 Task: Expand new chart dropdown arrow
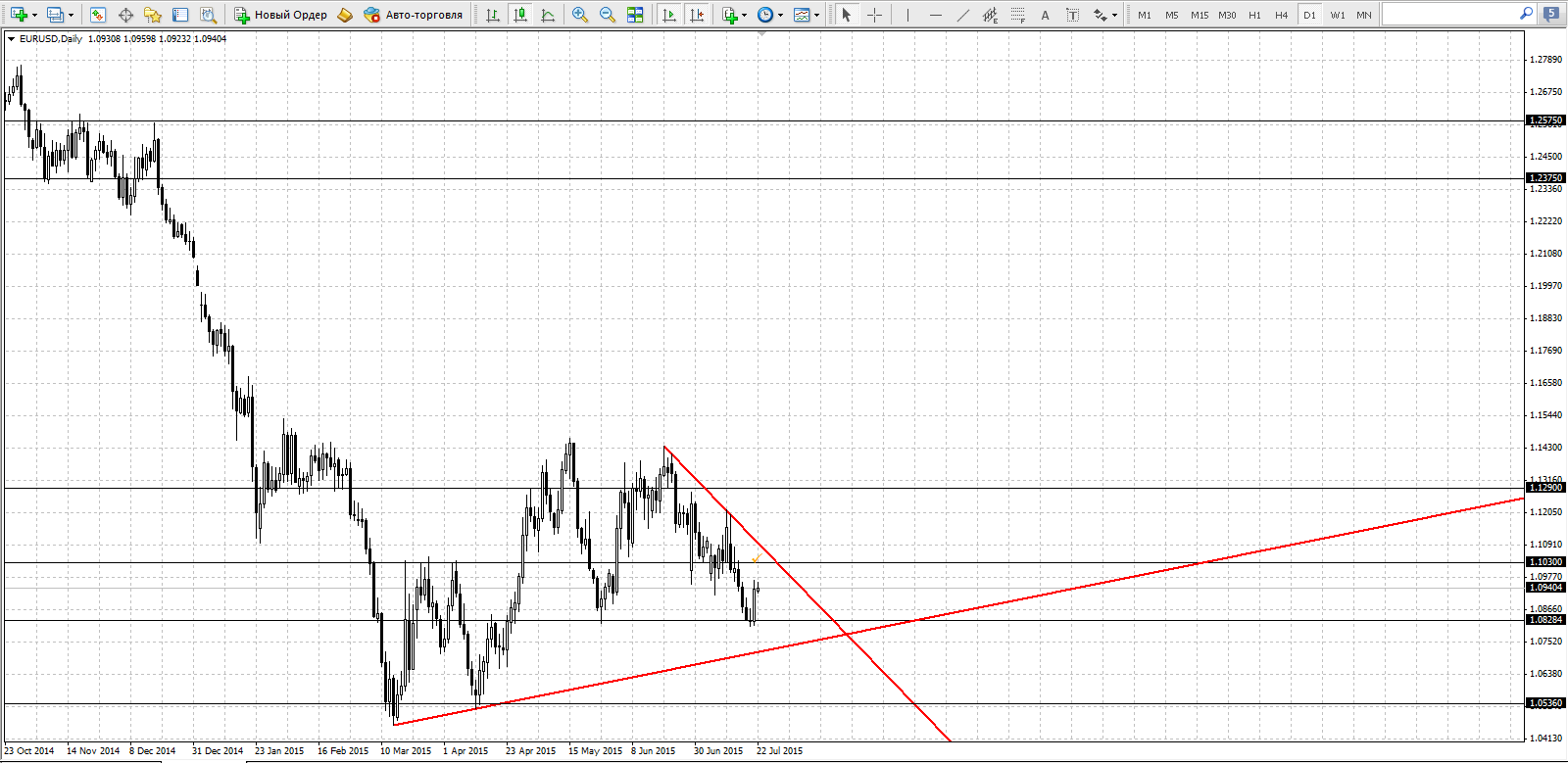point(34,15)
